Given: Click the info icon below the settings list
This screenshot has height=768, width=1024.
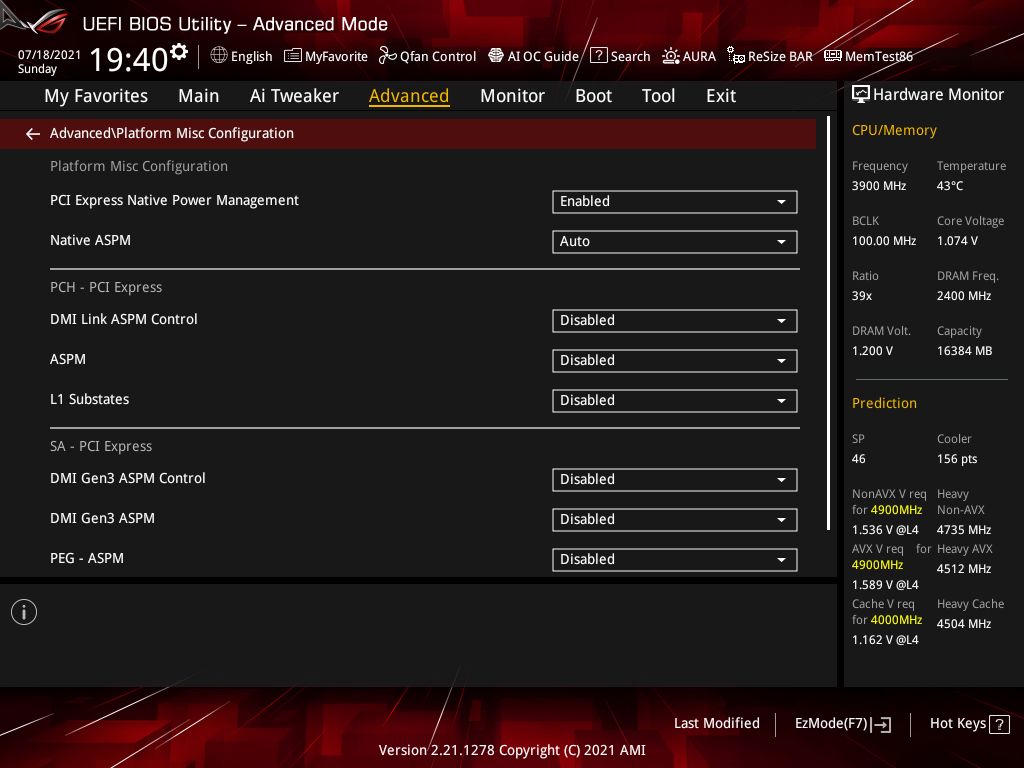Looking at the screenshot, I should [x=23, y=611].
